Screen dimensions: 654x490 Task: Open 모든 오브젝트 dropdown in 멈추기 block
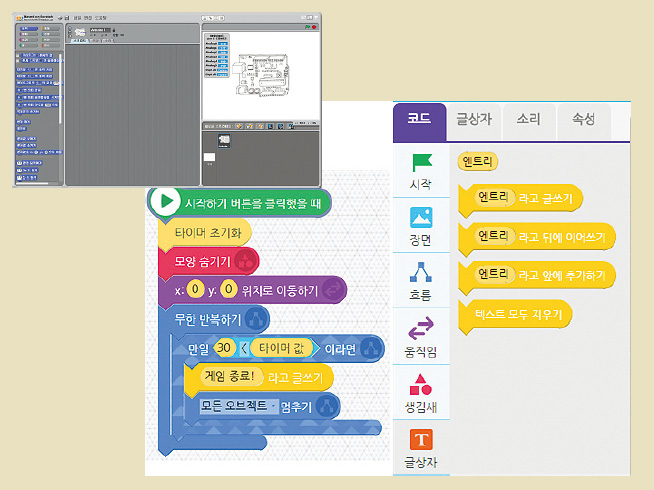point(239,406)
